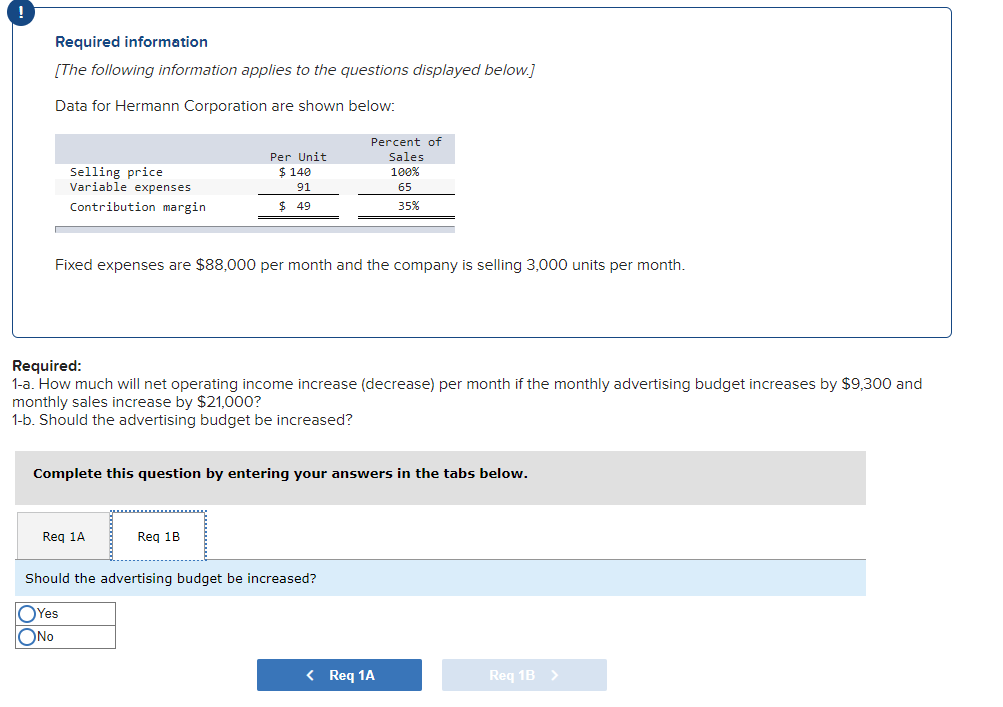
Task: Click the bold Required: label
Action: [47, 366]
